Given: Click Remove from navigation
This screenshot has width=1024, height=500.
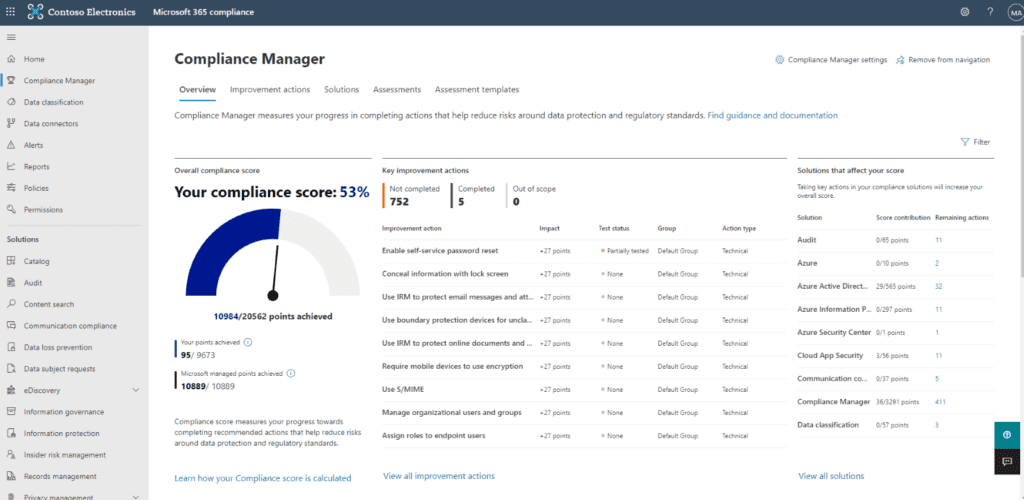Looking at the screenshot, I should click(x=943, y=59).
